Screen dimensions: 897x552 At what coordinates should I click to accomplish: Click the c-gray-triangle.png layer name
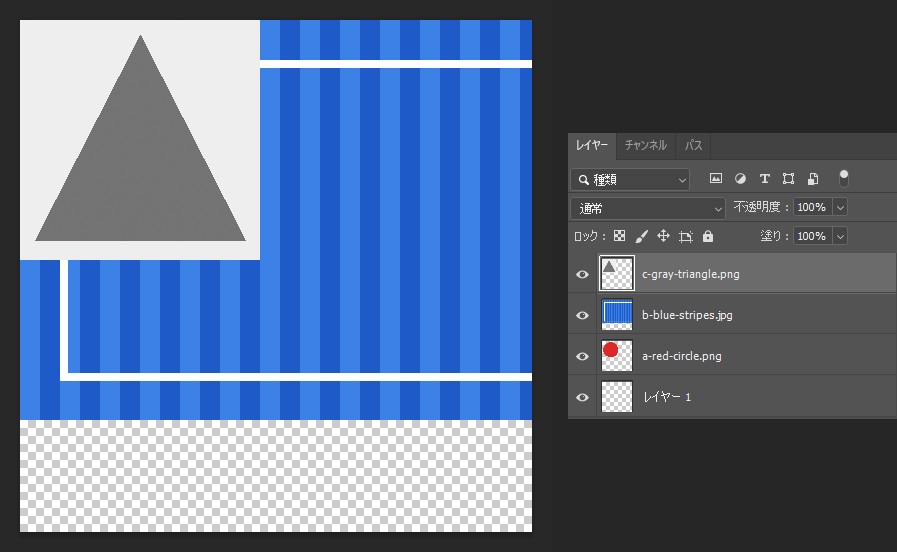click(690, 275)
